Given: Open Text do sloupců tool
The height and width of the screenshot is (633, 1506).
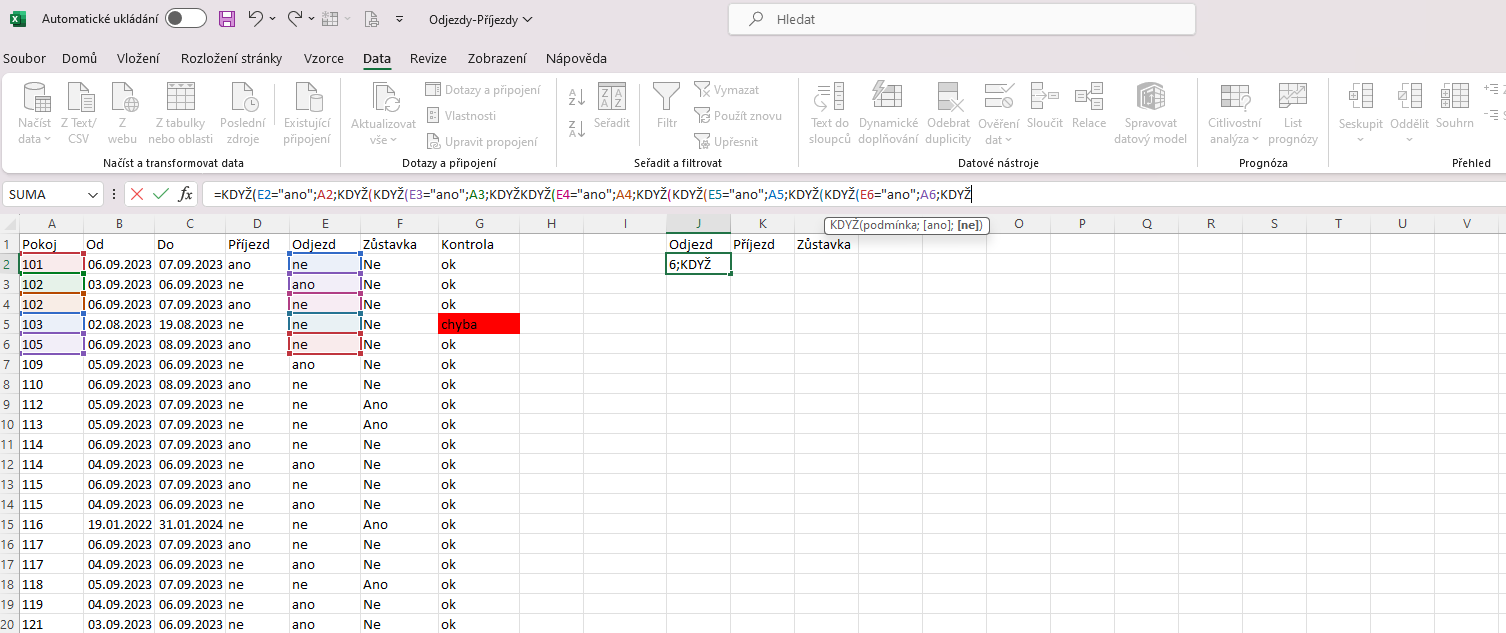Looking at the screenshot, I should 829,114.
